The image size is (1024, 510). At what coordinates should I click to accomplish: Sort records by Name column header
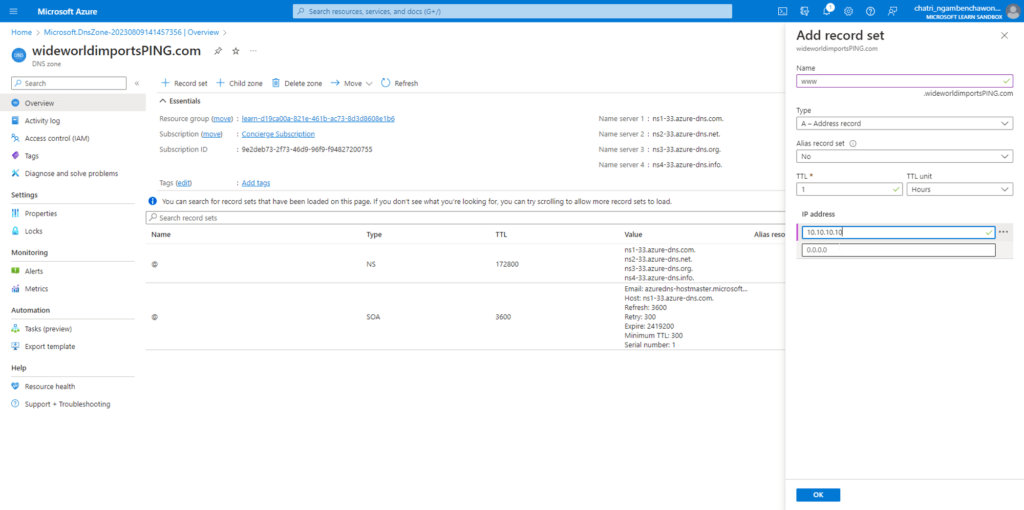click(161, 234)
